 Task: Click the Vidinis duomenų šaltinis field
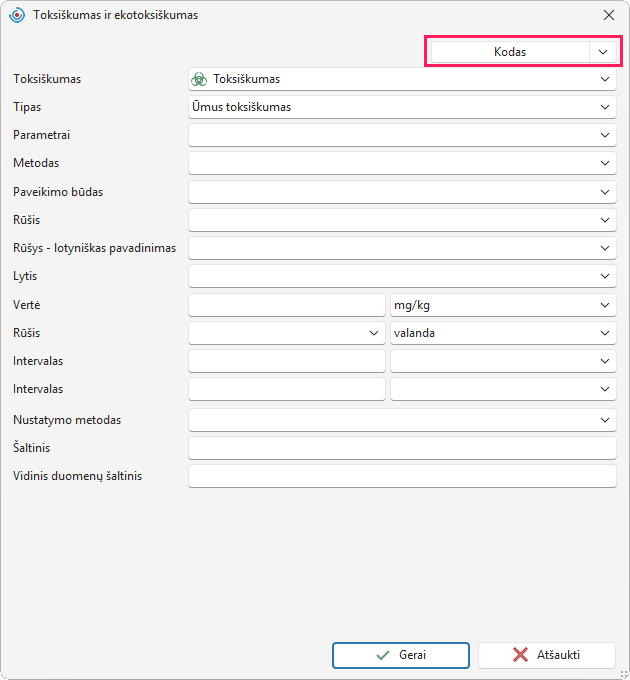point(402,476)
